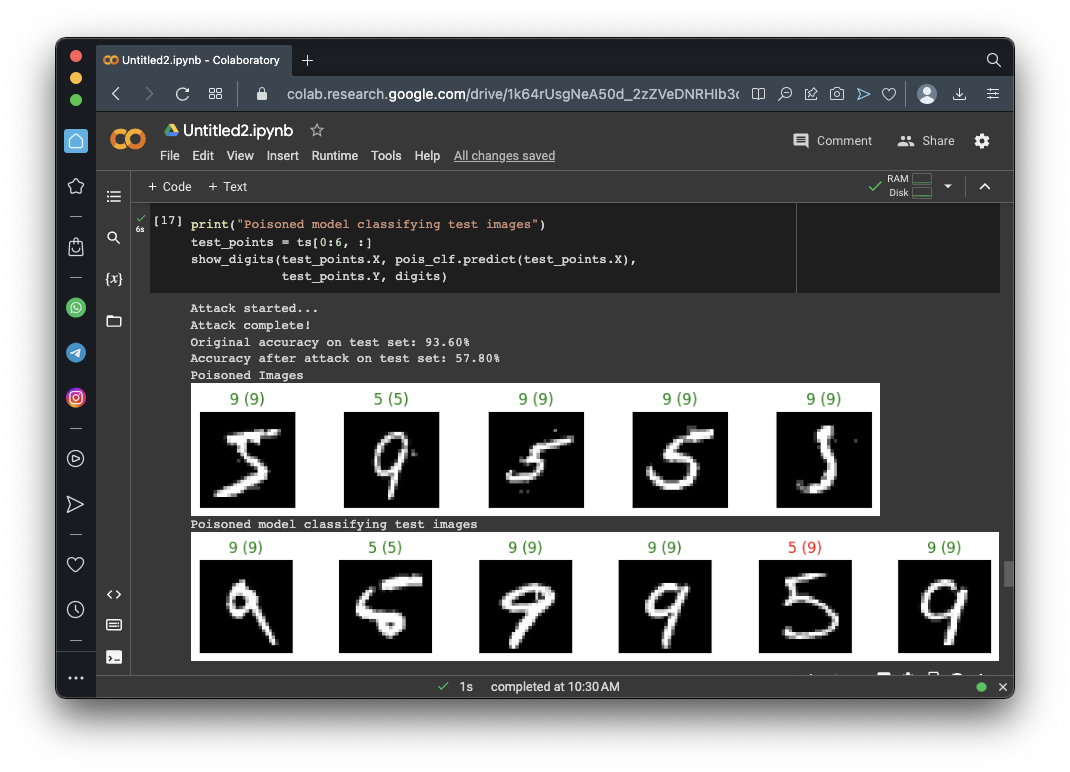
Task: Expand the RAM and Disk connection dropdown
Action: tap(948, 186)
